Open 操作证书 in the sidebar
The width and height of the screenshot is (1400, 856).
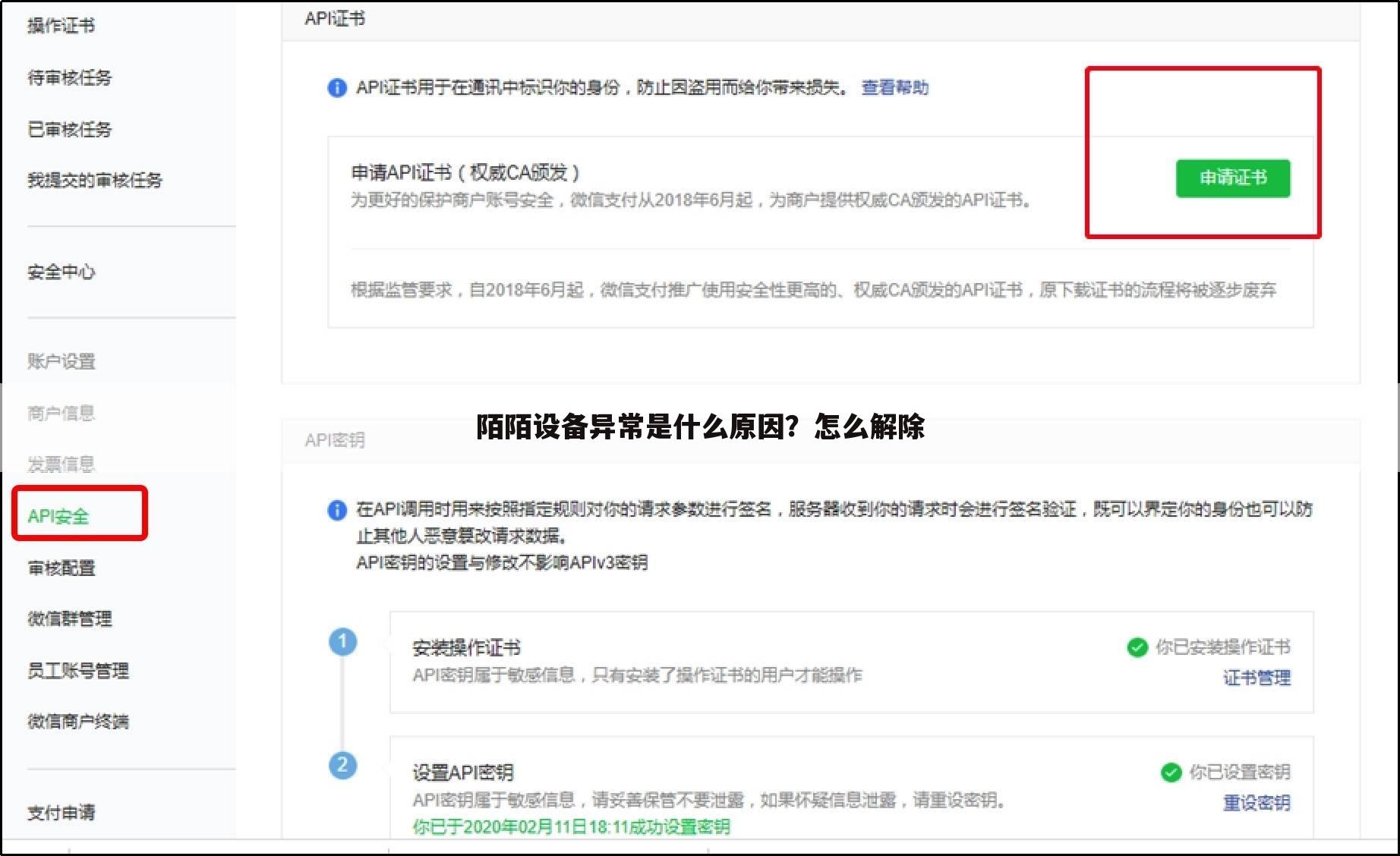tap(61, 25)
